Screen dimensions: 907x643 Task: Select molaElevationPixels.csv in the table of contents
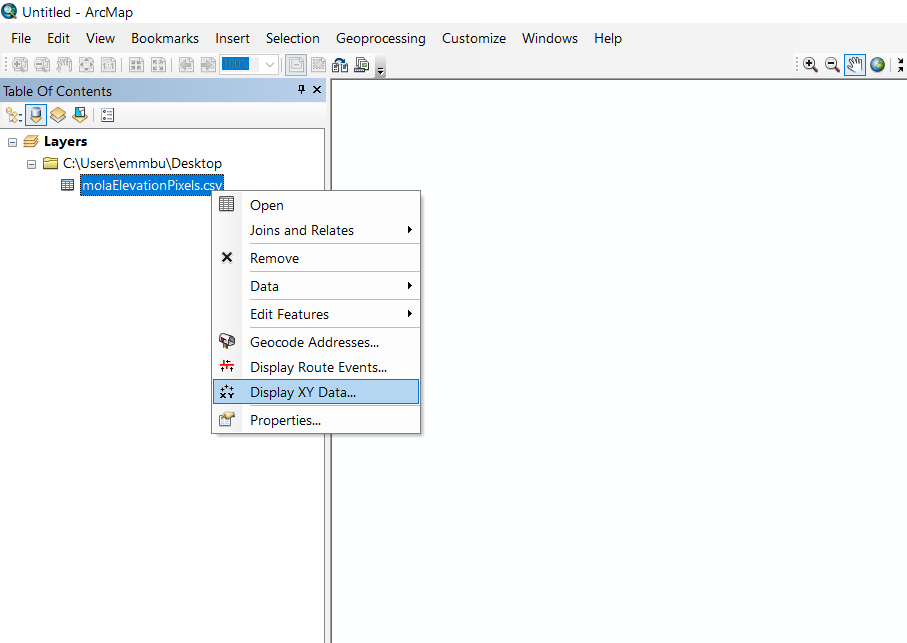coord(152,186)
